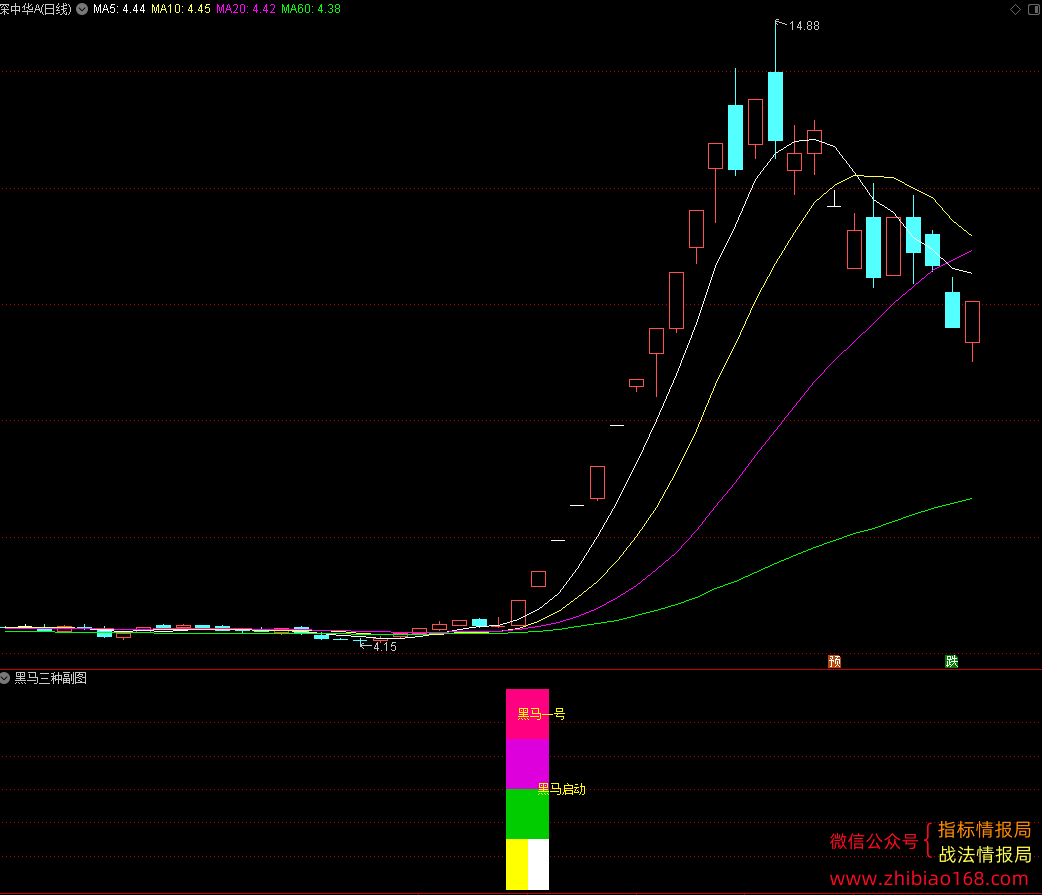Collapse the 黑马三种副图 sub-chart panel arrow
Screen dimensions: 1042x895
[x=5, y=678]
